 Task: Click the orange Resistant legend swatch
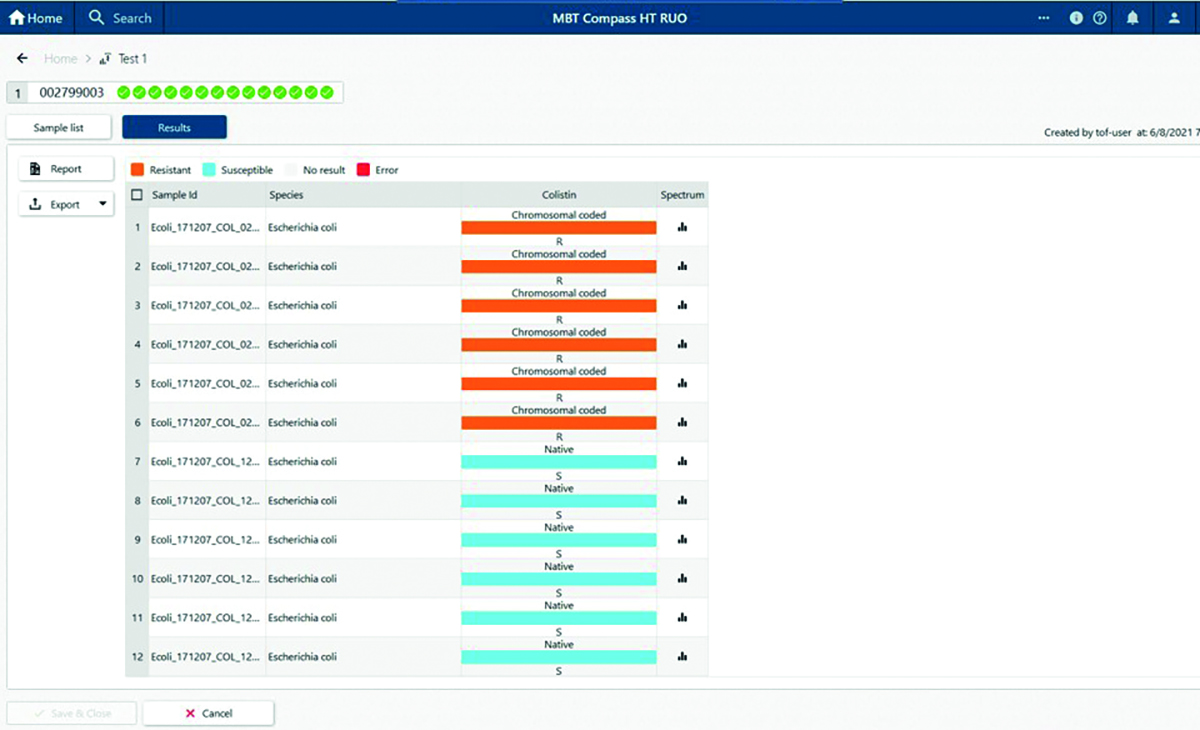click(x=138, y=170)
